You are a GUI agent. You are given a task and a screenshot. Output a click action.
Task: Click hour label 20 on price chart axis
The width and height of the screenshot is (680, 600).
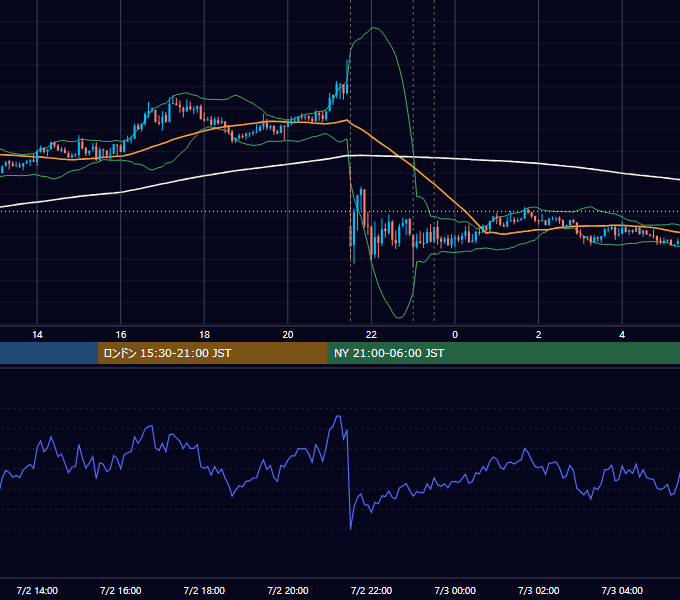[x=288, y=335]
